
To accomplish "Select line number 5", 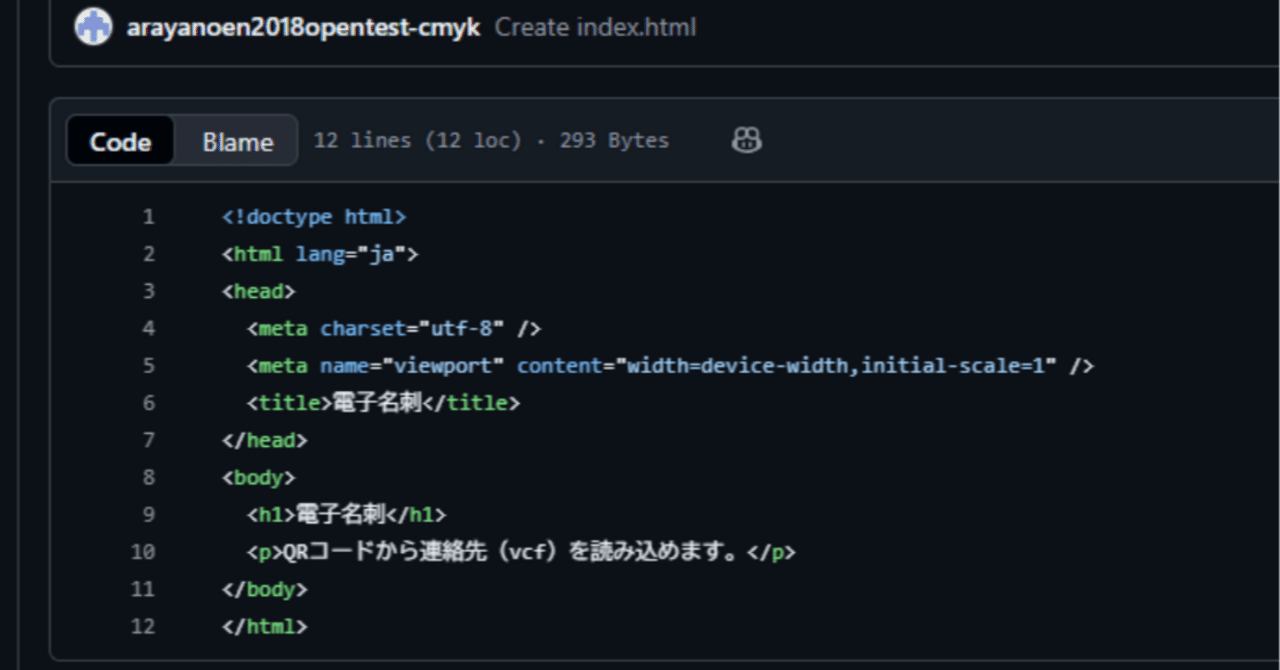I will tap(148, 365).
